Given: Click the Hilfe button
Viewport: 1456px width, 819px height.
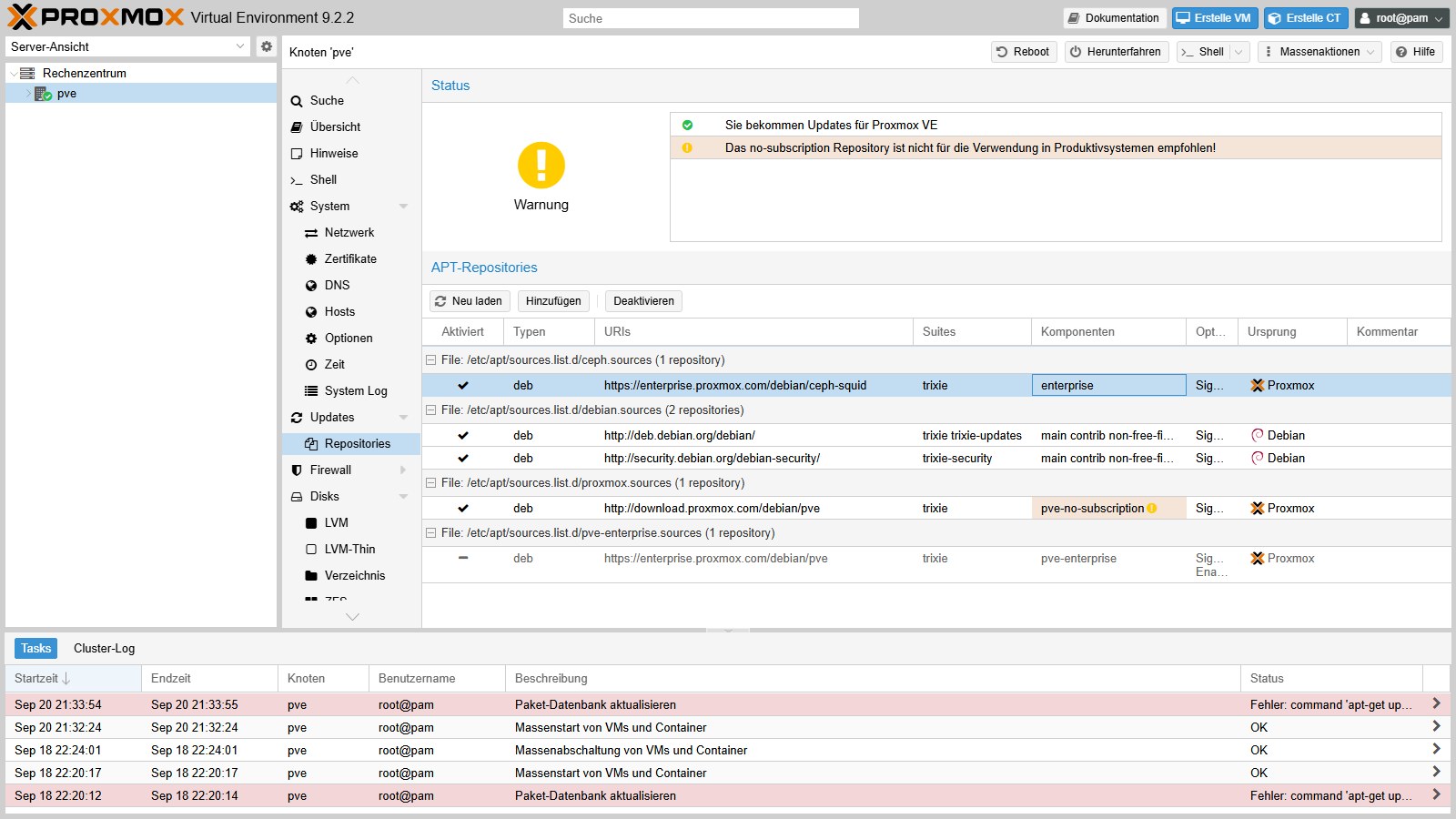Looking at the screenshot, I should 1416,52.
